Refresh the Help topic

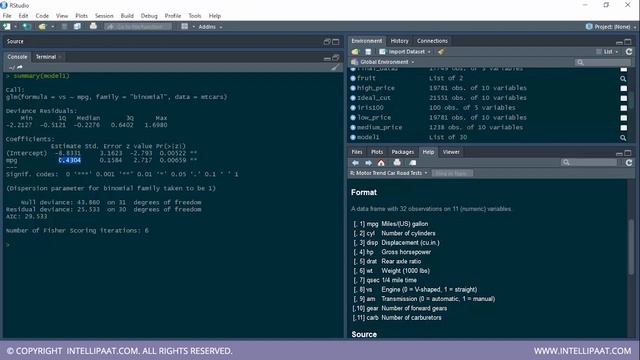629,162
